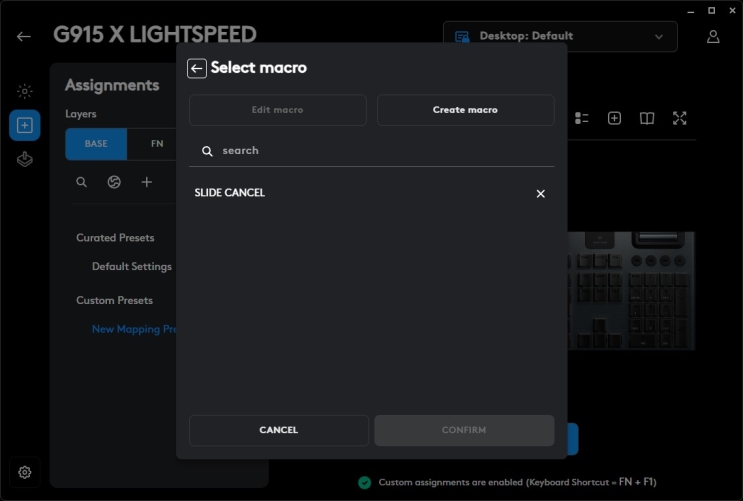Open the Game Mode joystick sidebar icon
743x501 pixels.
24,159
